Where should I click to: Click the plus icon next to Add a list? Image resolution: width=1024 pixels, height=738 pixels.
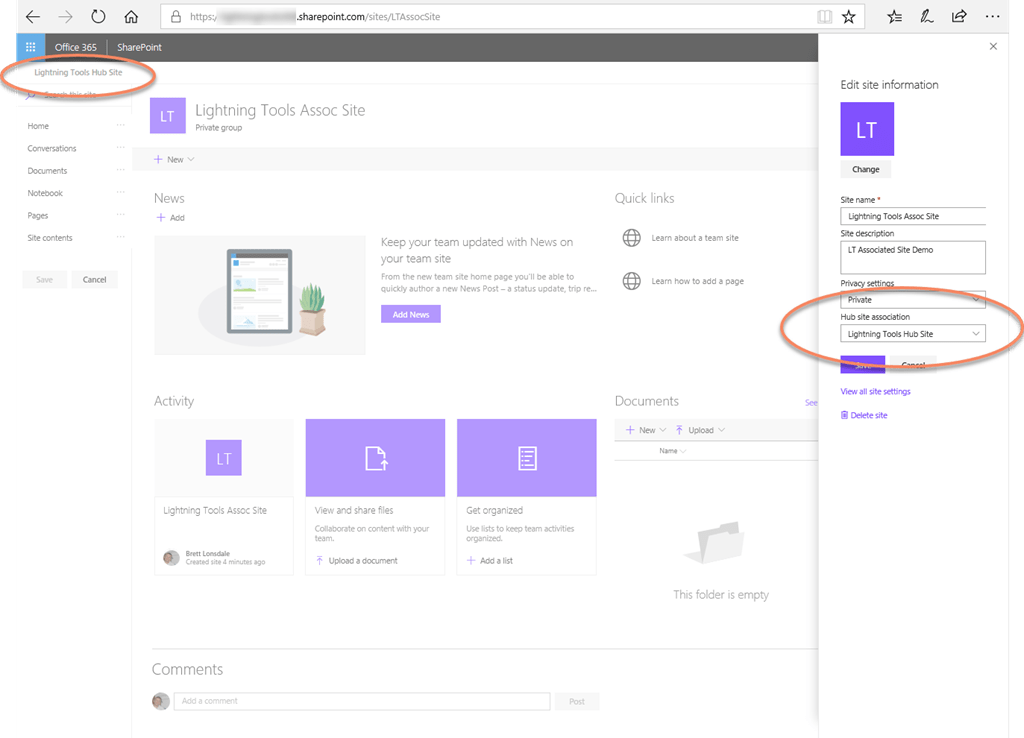click(x=470, y=560)
